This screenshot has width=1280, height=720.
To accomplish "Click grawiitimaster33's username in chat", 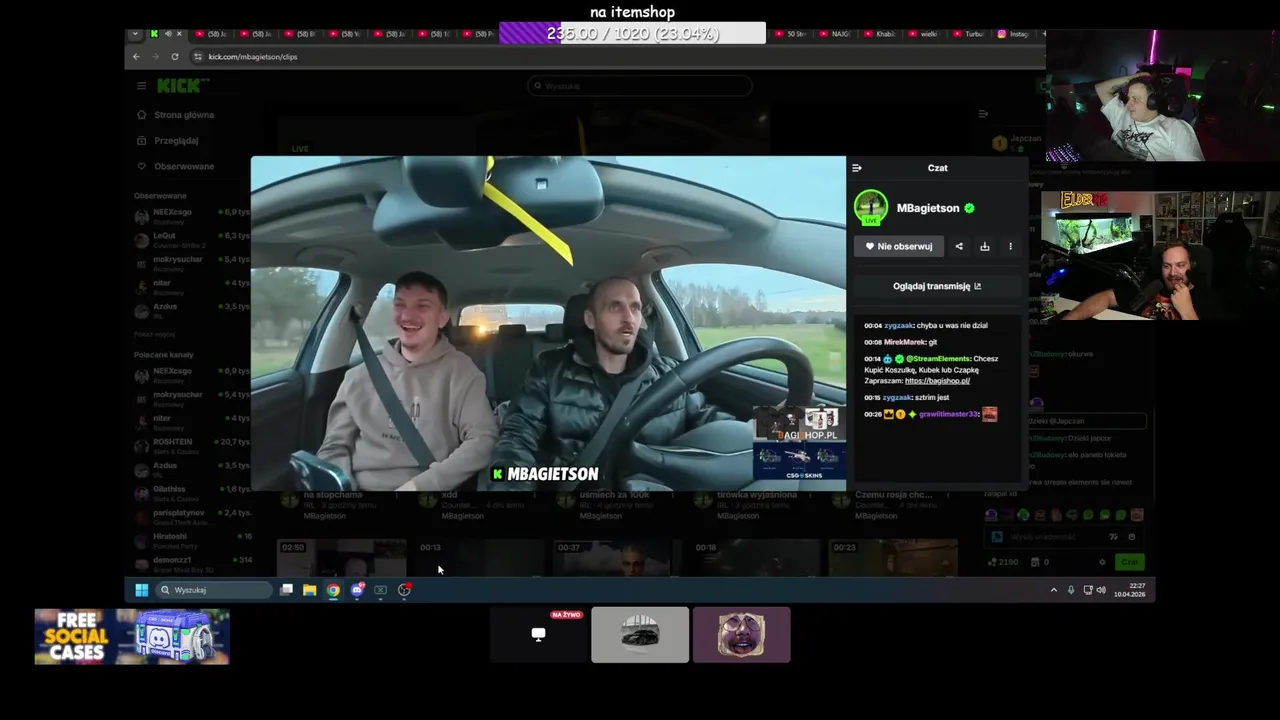I will pos(949,414).
